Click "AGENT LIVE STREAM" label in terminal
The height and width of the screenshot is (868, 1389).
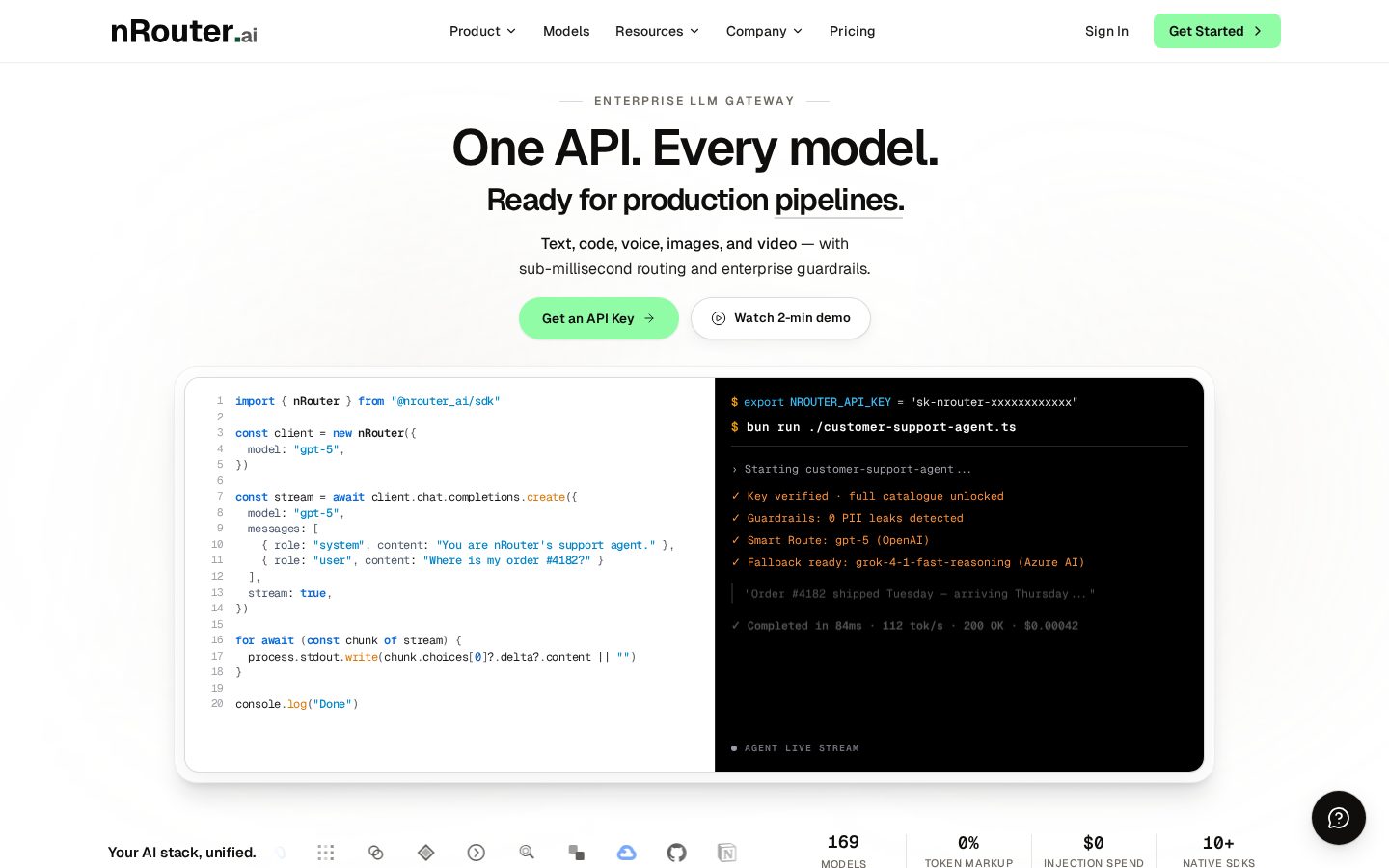coord(802,748)
